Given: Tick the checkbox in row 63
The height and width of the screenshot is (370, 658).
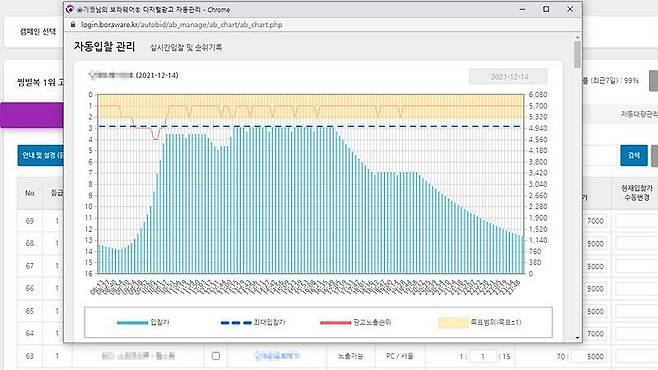Looking at the screenshot, I should click(216, 356).
